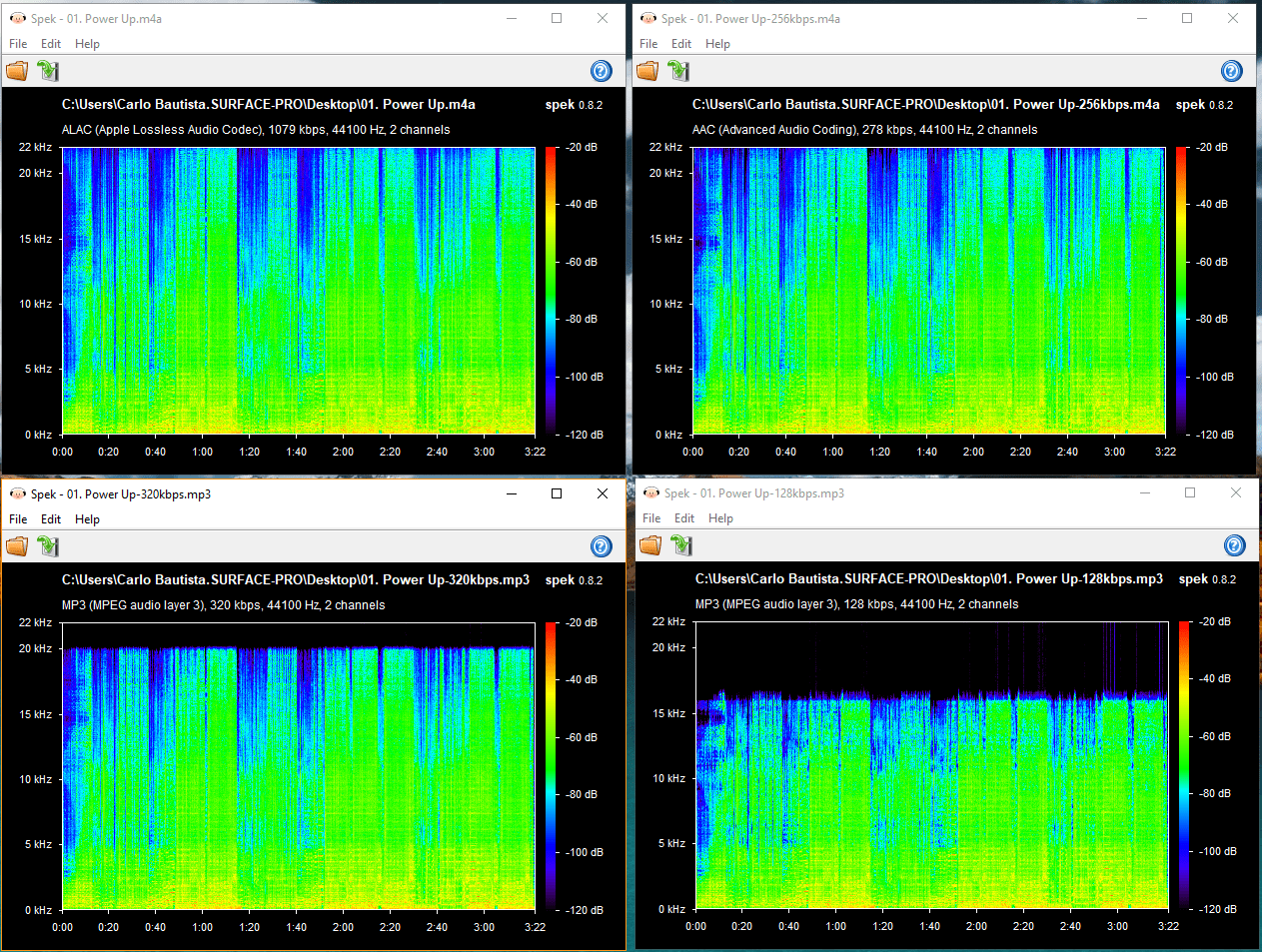
Task: Open the File menu in the ALAC window
Action: point(16,43)
